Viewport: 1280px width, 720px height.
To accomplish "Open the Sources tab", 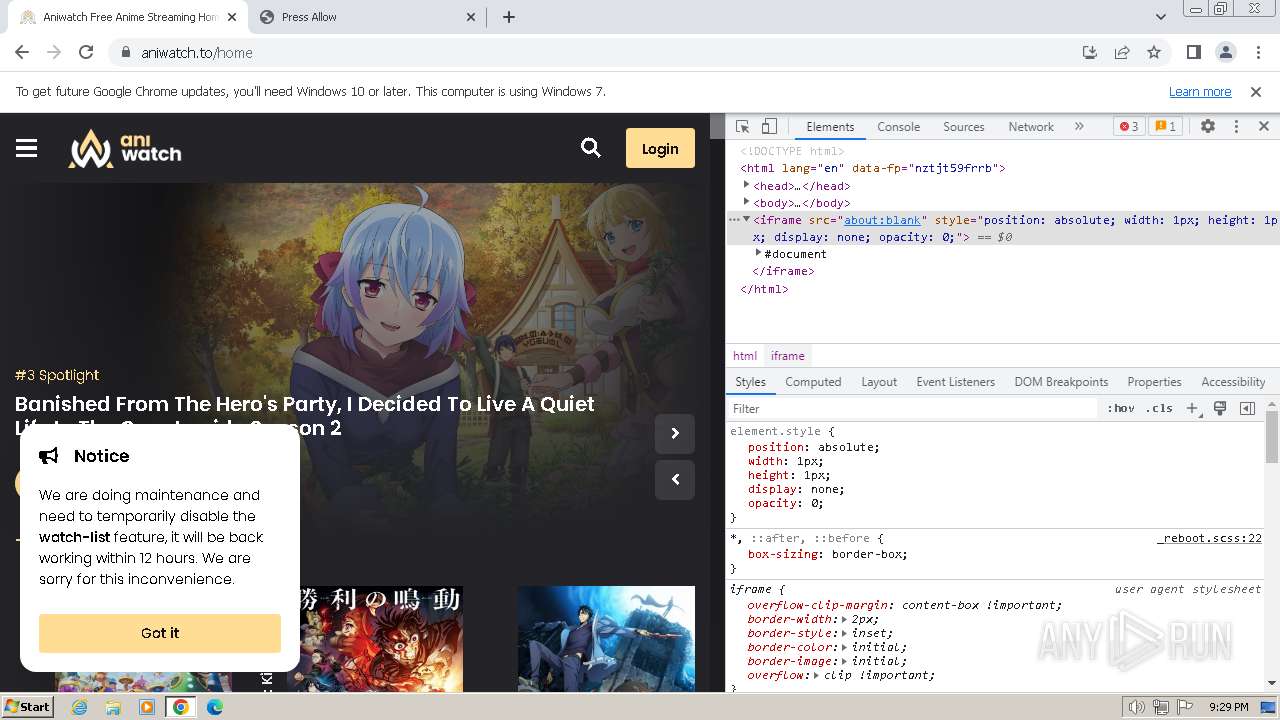I will tap(964, 127).
